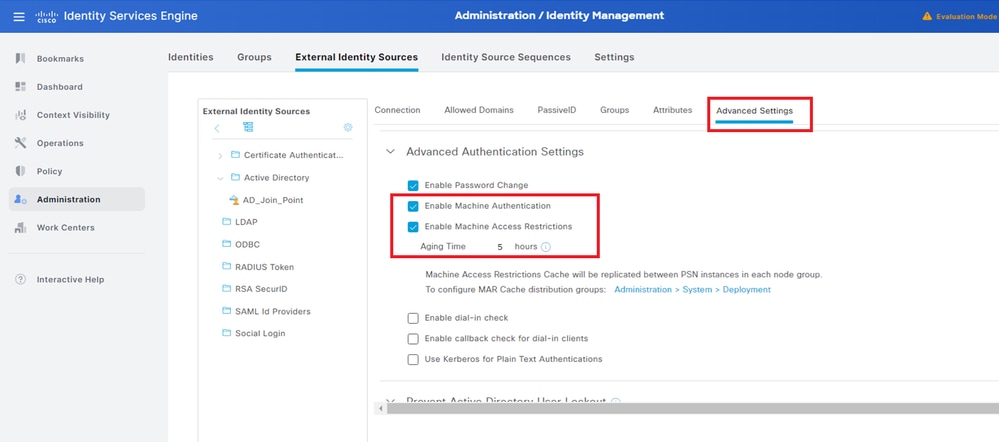The image size is (999, 442).
Task: Switch to the PassiveID tab
Action: point(557,110)
